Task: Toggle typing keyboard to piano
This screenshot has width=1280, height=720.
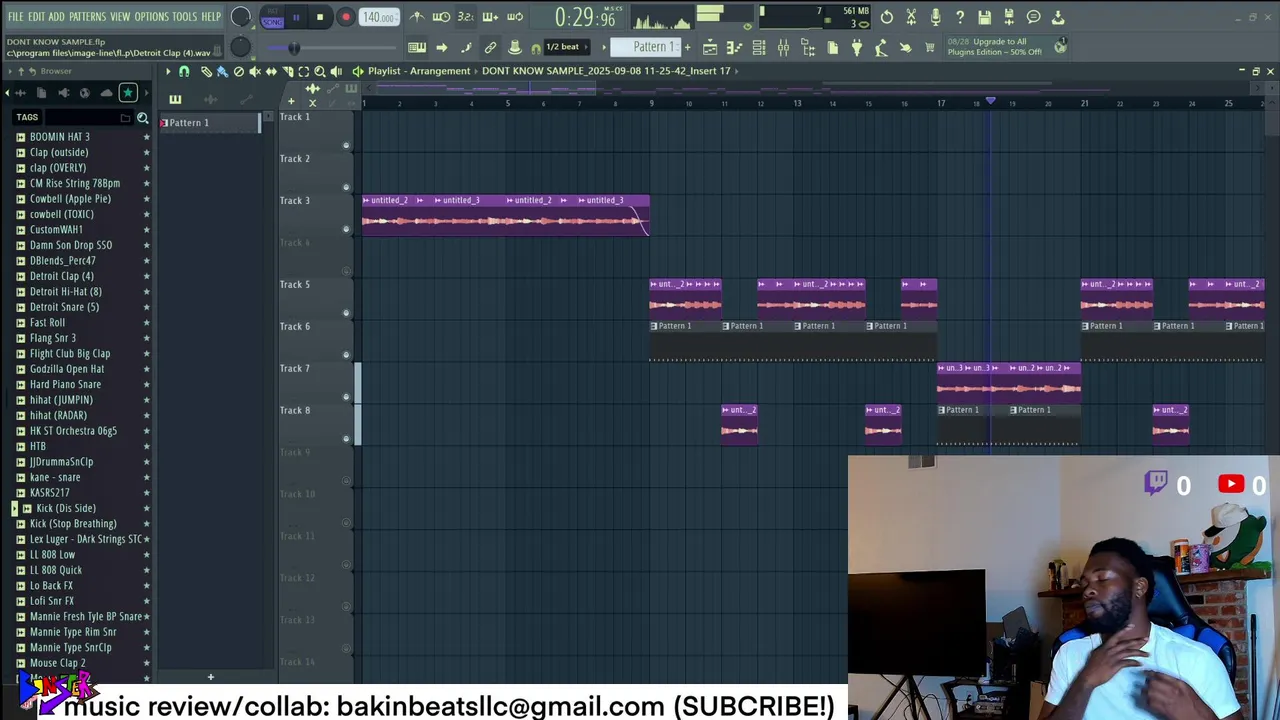Action: pyautogui.click(x=417, y=47)
